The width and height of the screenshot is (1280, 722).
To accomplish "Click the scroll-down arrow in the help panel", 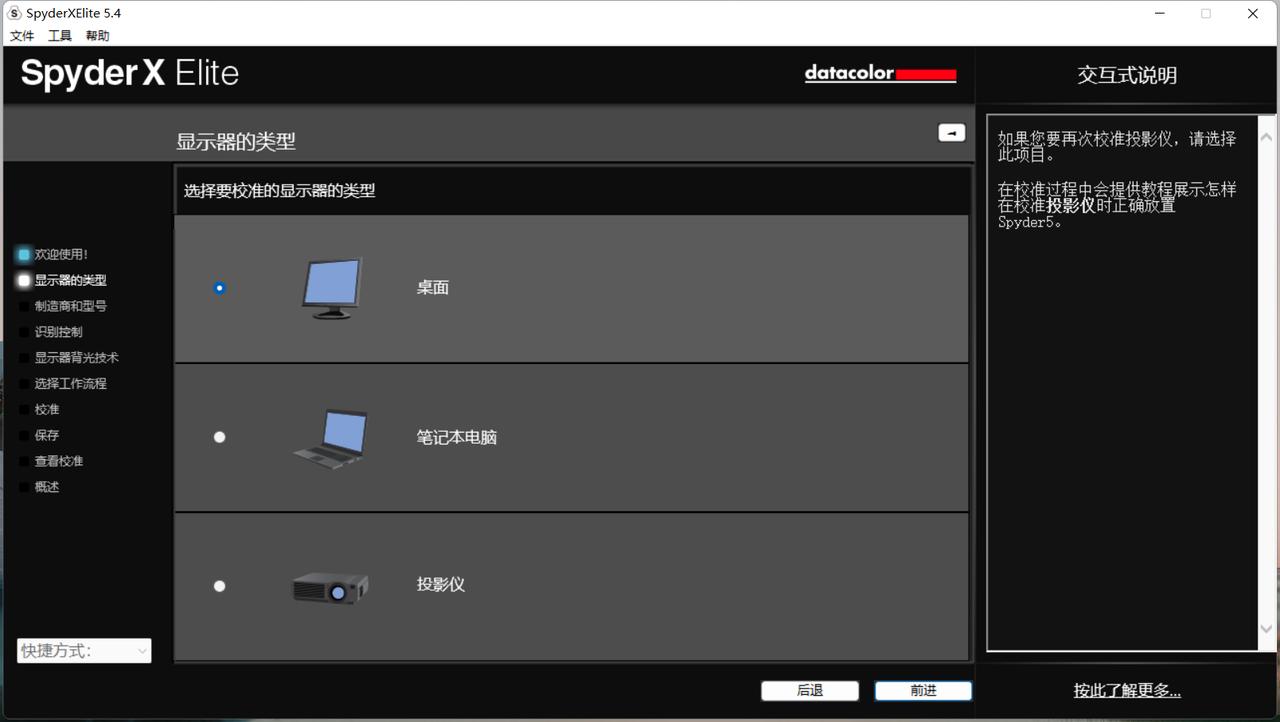I will click(1266, 629).
